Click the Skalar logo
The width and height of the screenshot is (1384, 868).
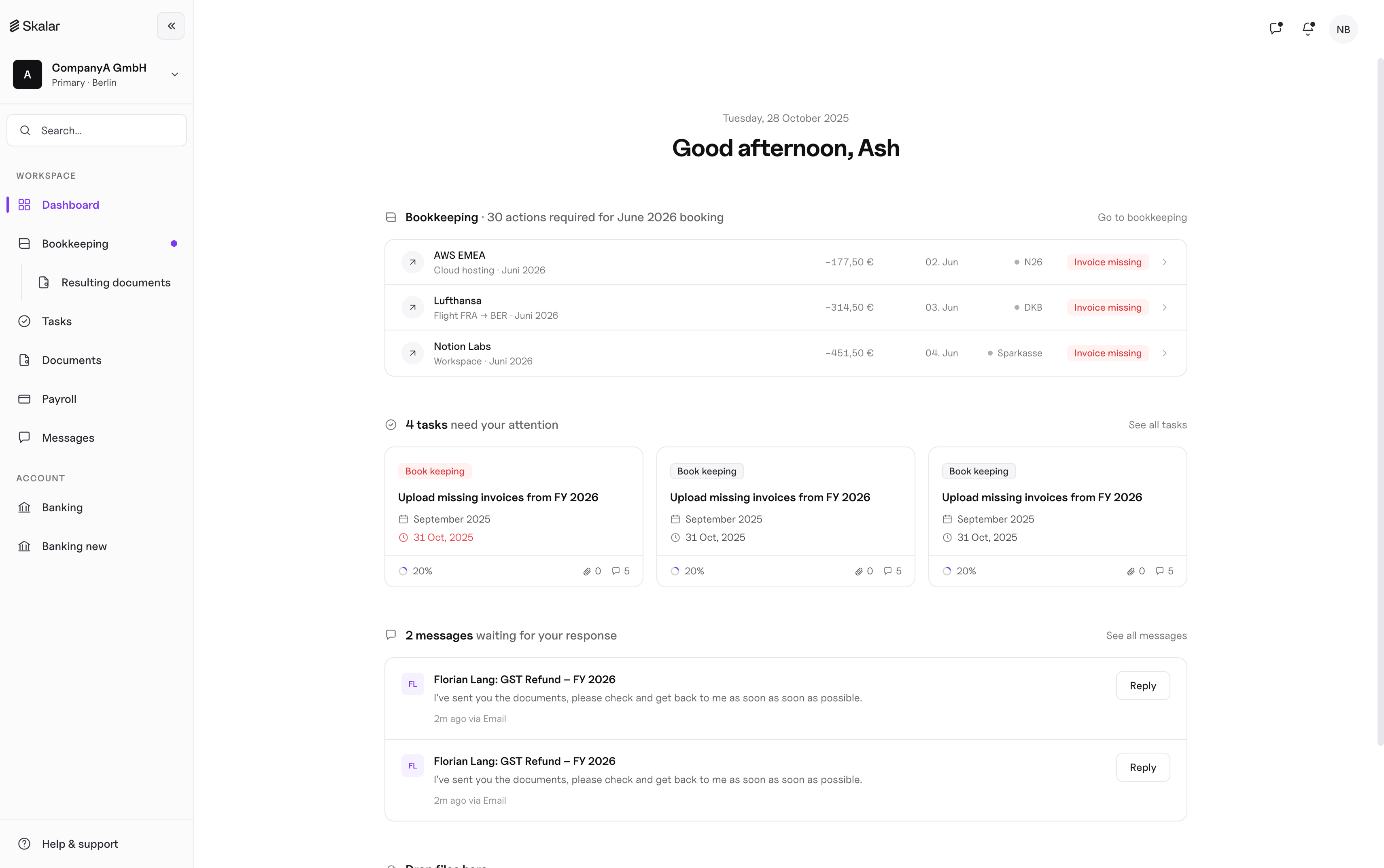pos(34,26)
